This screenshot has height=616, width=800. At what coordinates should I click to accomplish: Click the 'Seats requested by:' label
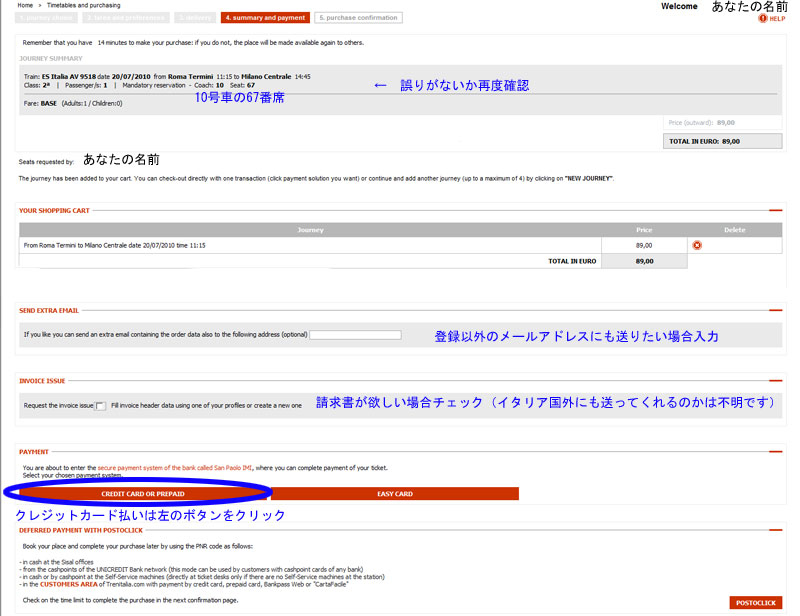(46, 162)
